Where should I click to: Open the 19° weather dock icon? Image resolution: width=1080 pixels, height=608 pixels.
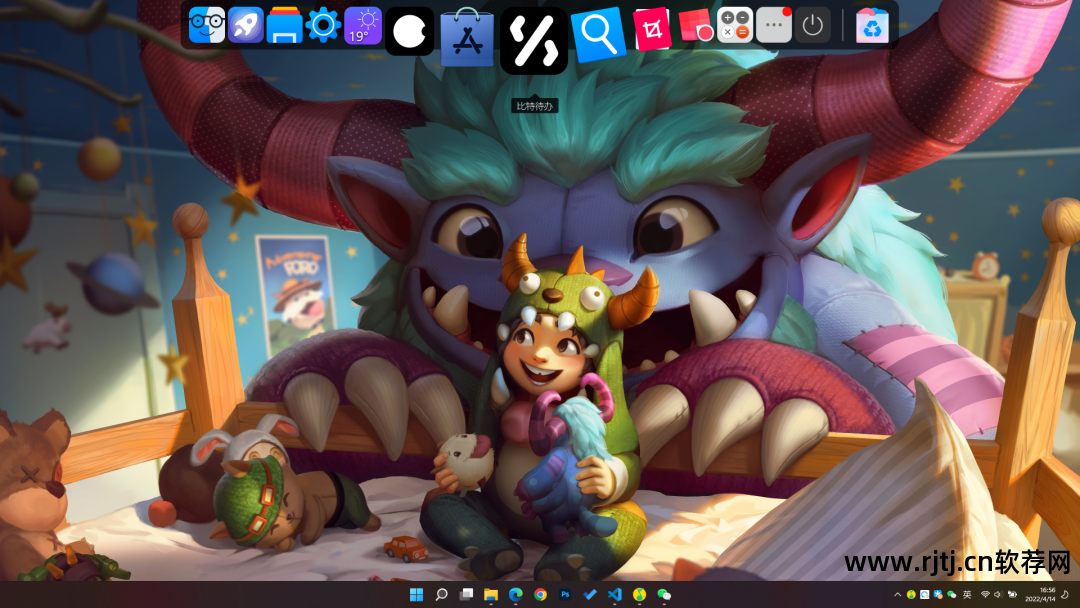(363, 25)
